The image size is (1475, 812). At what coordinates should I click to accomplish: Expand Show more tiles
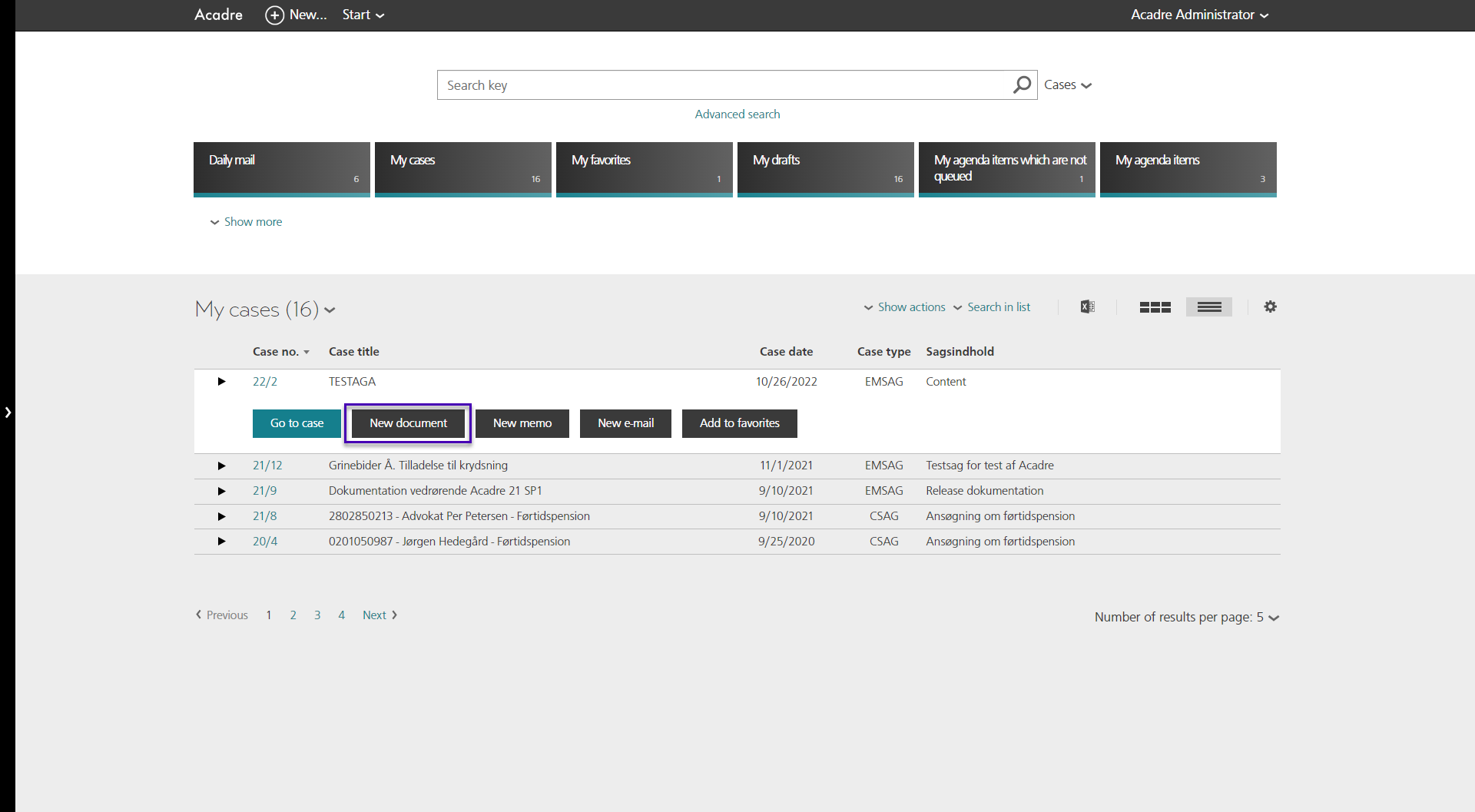point(246,221)
